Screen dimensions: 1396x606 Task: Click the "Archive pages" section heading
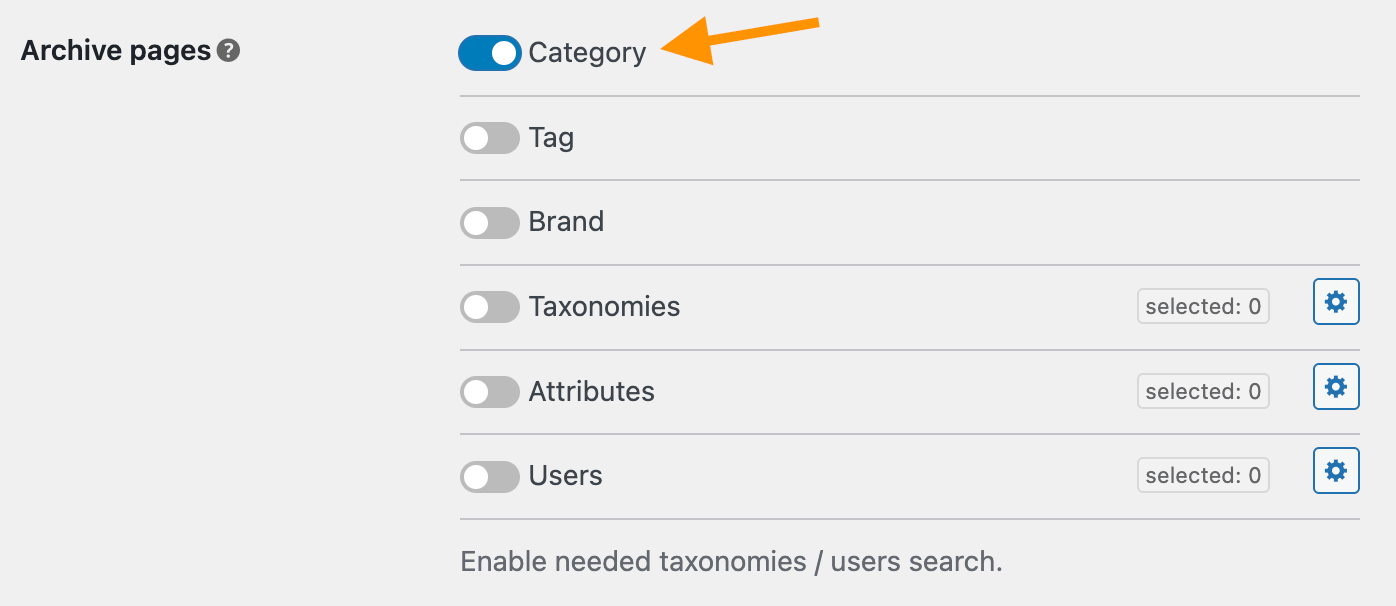click(116, 51)
